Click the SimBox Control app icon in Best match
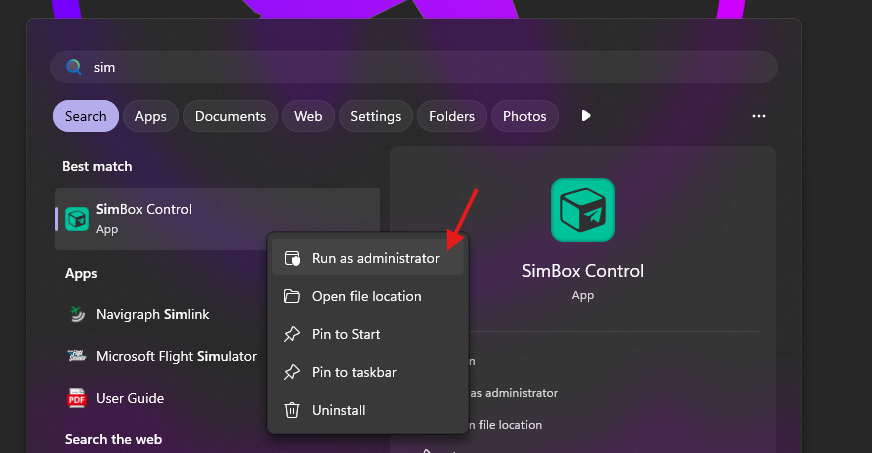 [x=77, y=219]
